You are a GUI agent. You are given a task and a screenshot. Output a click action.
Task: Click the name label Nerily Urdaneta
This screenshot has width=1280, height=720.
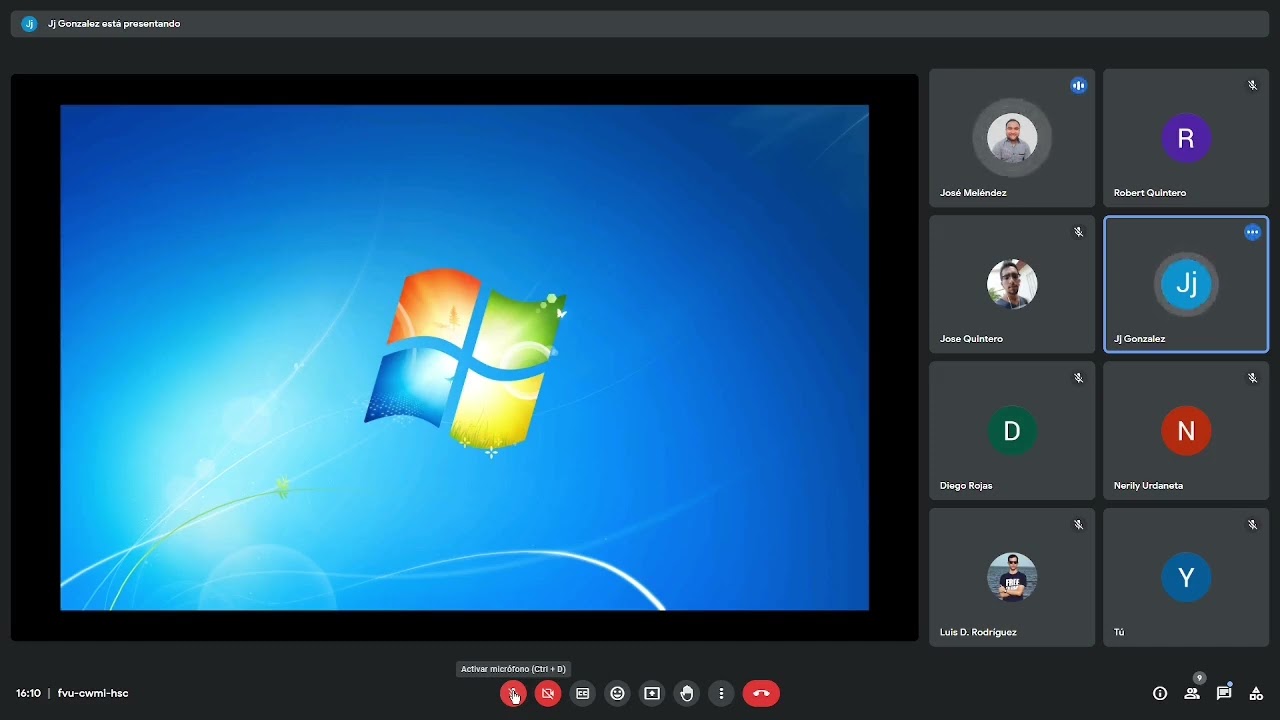point(1148,486)
